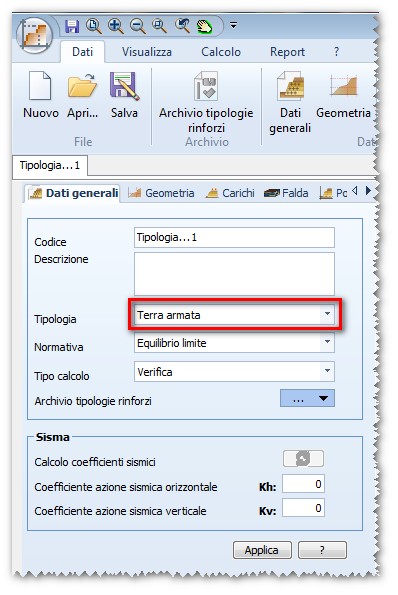
Task: Click the question mark help button
Action: (x=322, y=550)
